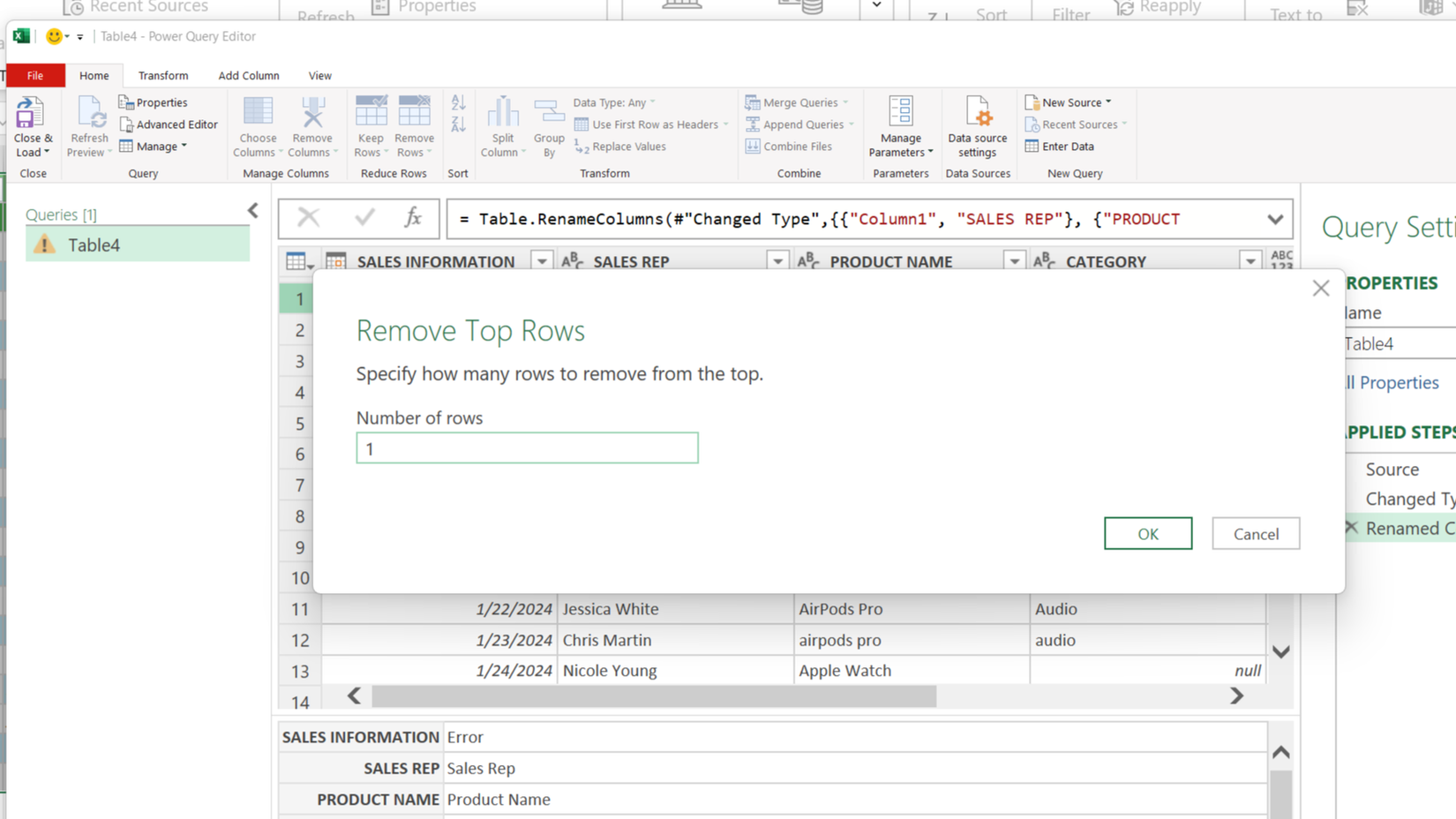The width and height of the screenshot is (1456, 819).
Task: Switch to the Transform ribbon tab
Action: click(162, 75)
